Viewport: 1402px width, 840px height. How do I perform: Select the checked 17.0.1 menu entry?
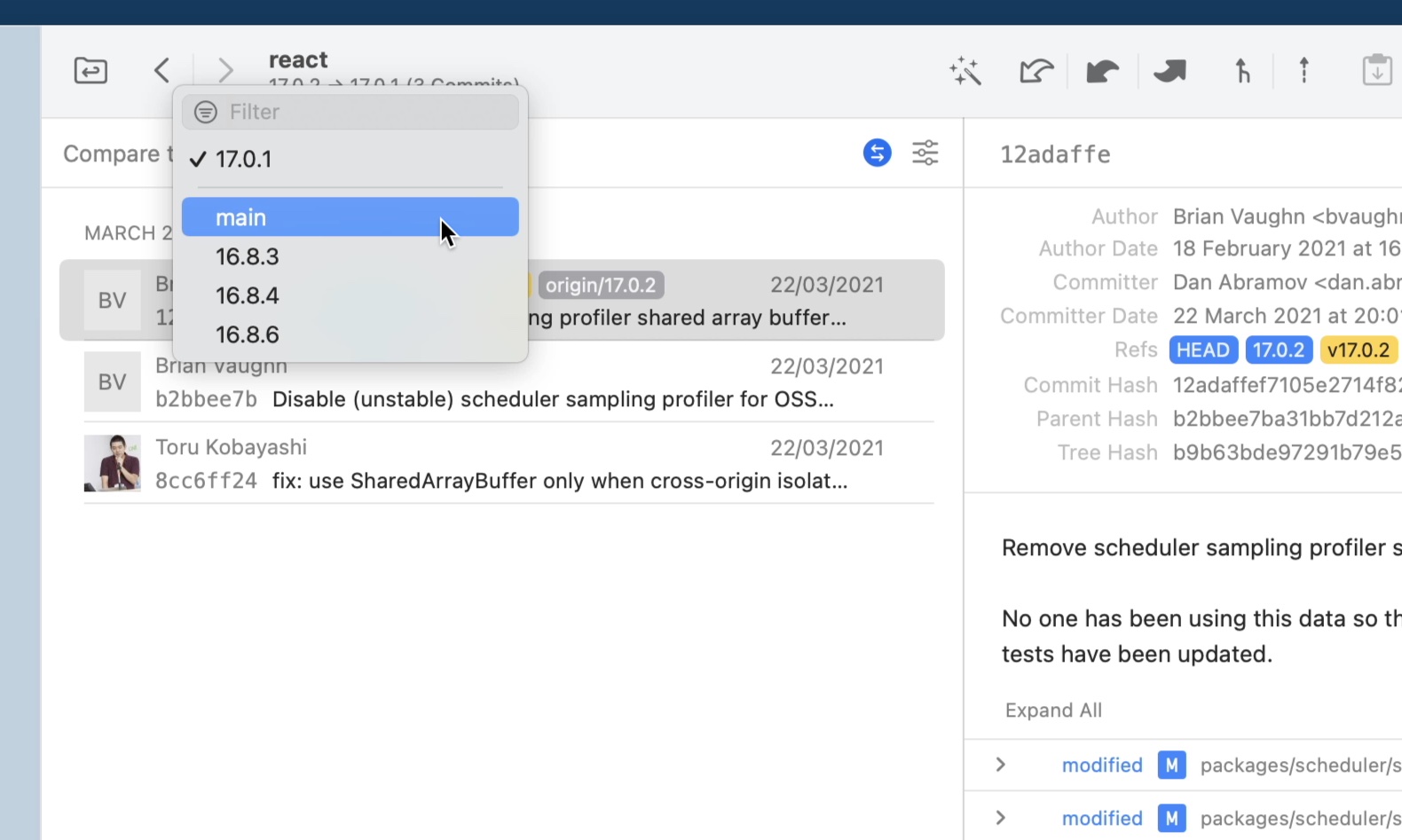(243, 160)
